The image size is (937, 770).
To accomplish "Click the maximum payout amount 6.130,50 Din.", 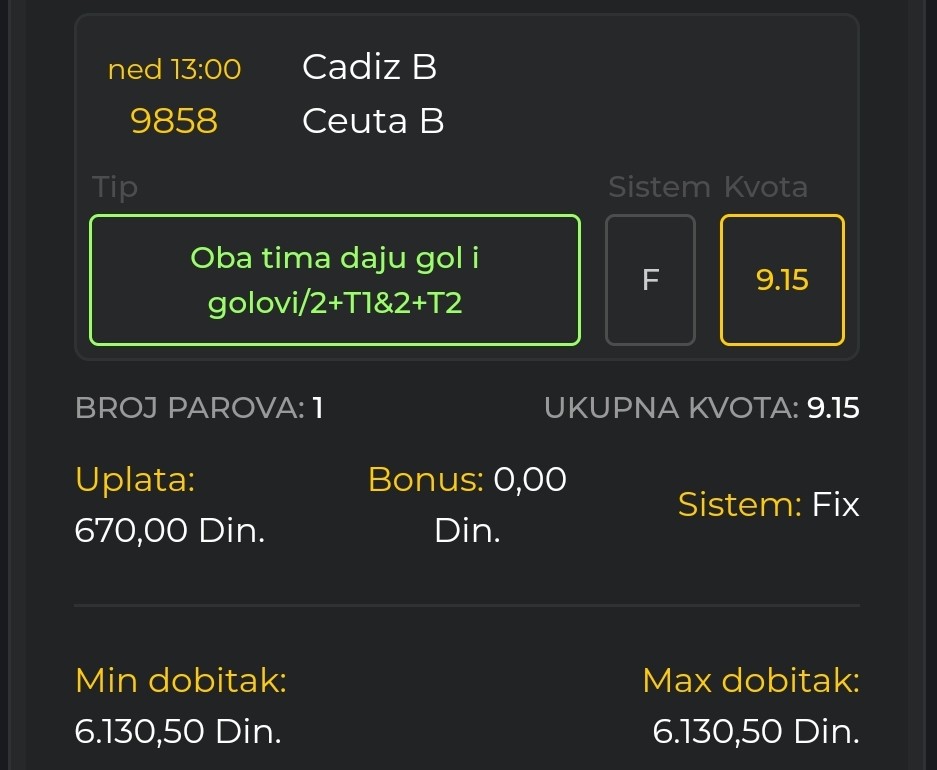I will point(755,732).
